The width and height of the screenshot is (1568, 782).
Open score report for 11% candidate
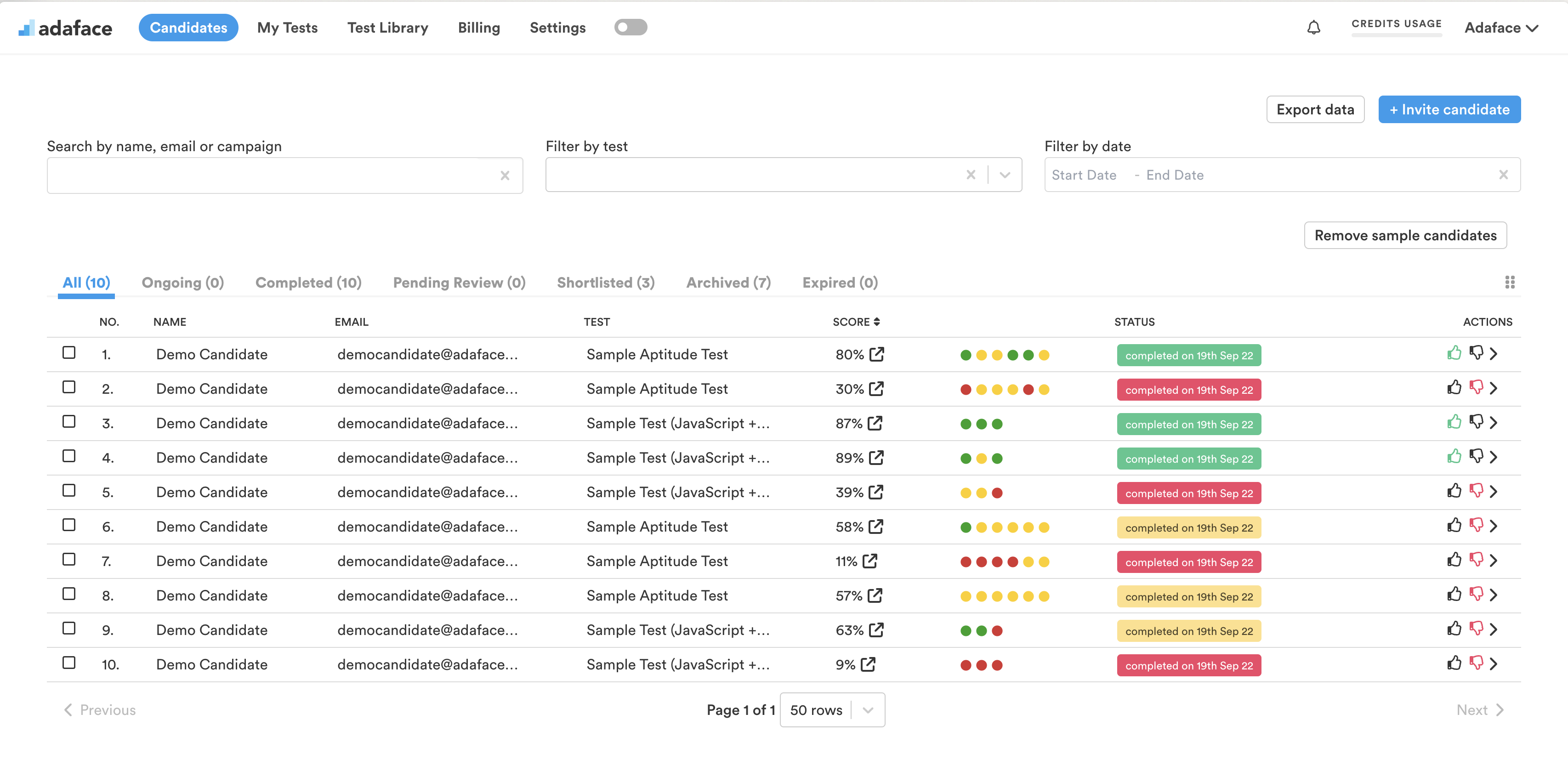pyautogui.click(x=870, y=561)
